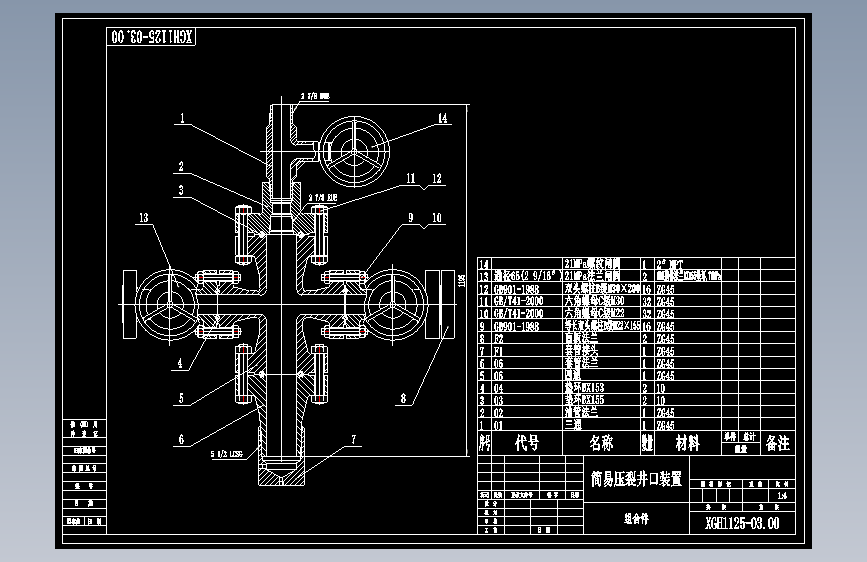
Task: Click the 名称 column header
Action: point(601,443)
